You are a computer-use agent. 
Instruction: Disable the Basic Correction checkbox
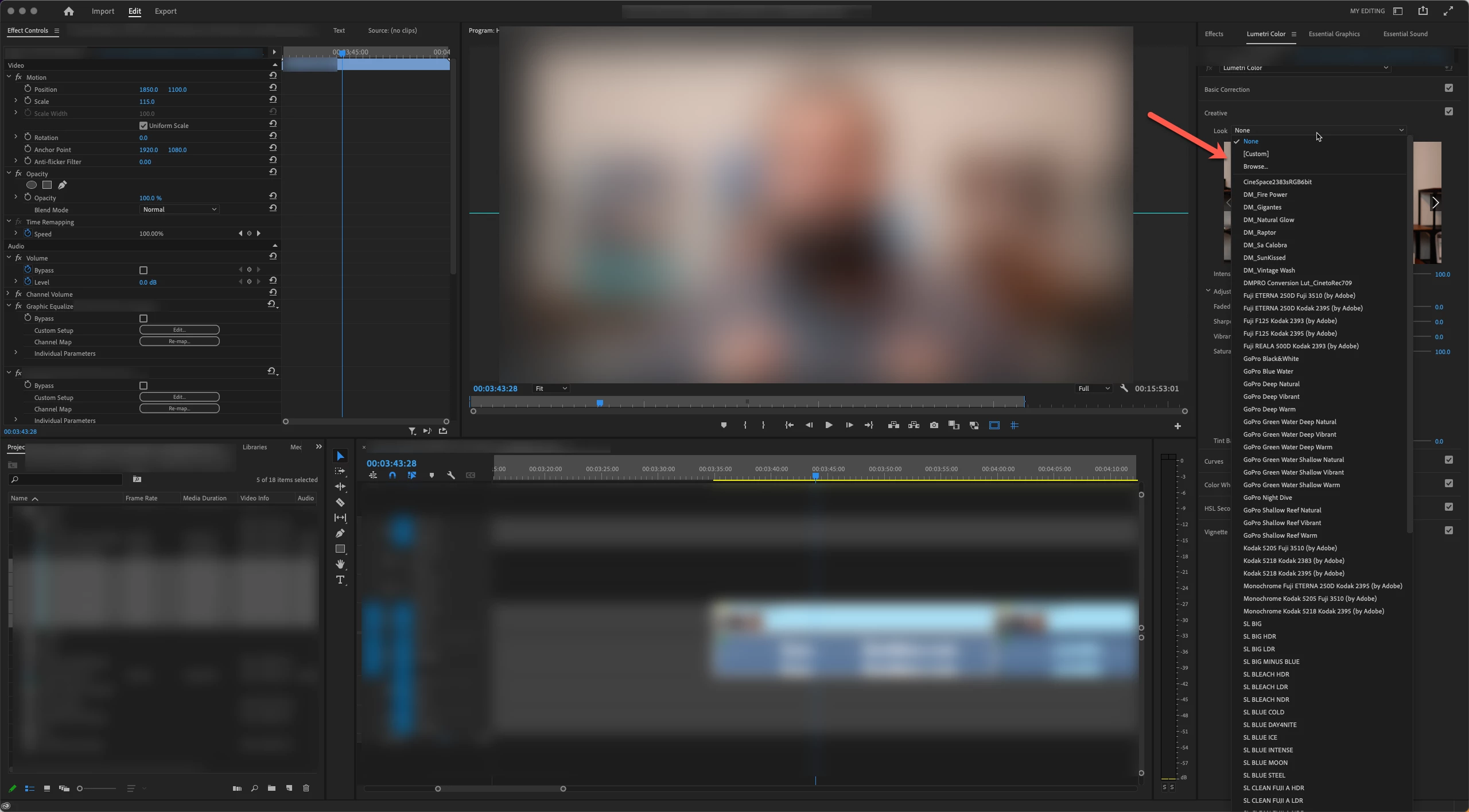click(x=1448, y=88)
